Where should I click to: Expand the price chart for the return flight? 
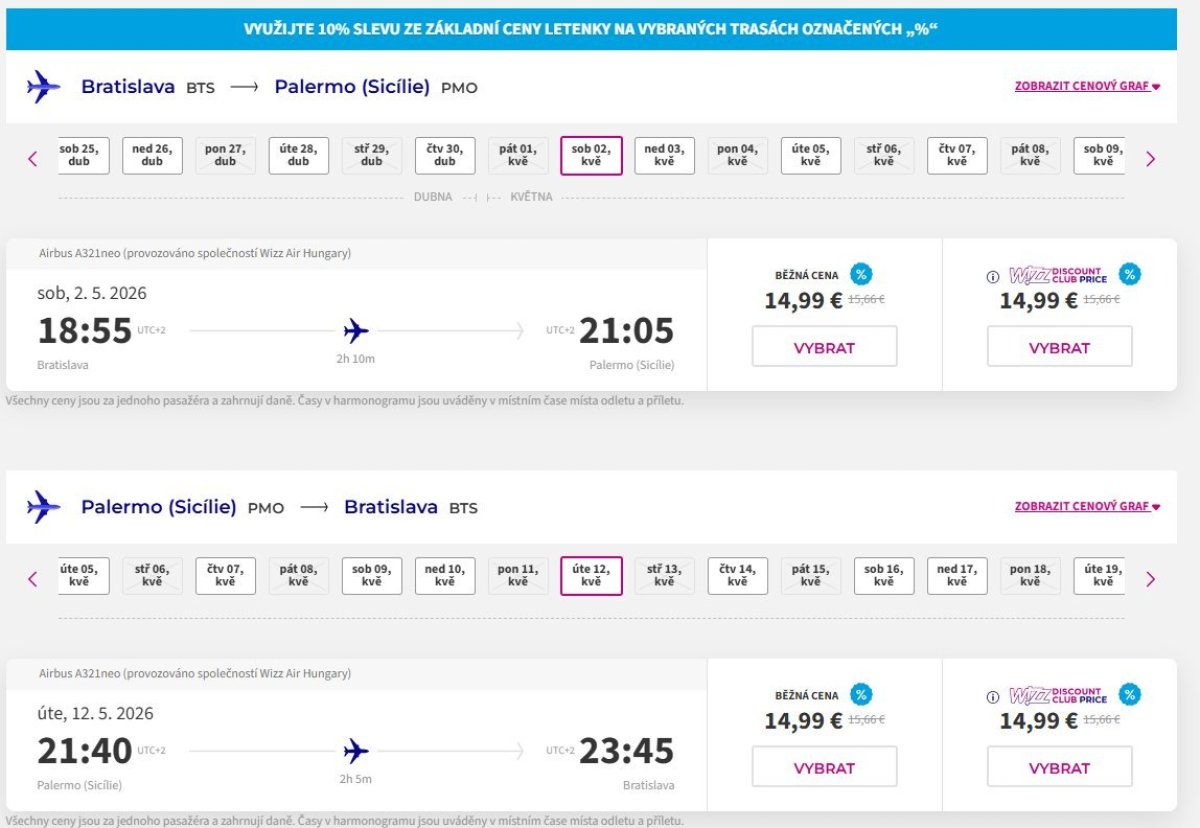[x=1087, y=507]
